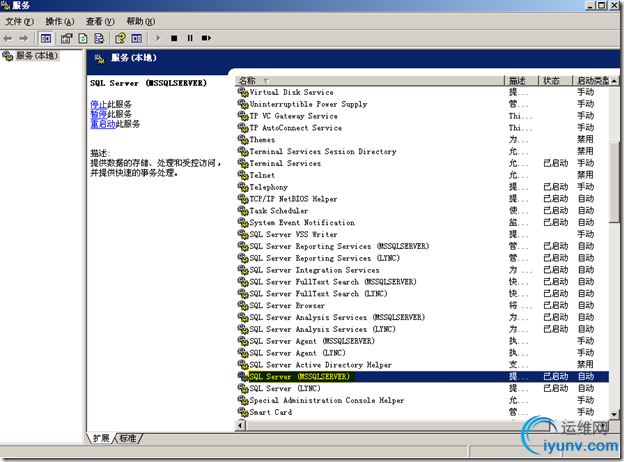Open the 操作(A) menu
Viewport: 624px width, 462px height.
(x=60, y=21)
